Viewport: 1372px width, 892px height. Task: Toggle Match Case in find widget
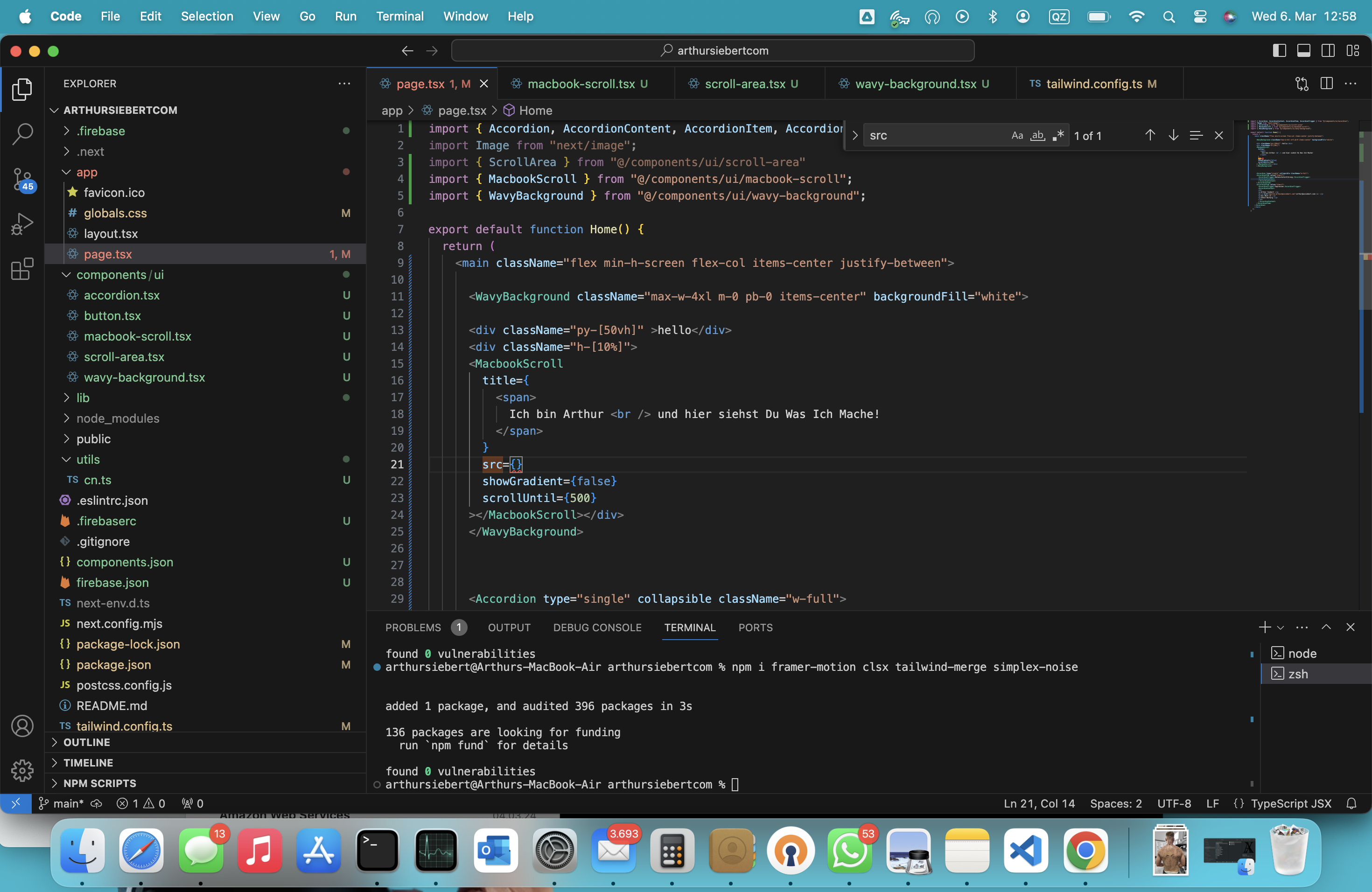tap(1017, 135)
